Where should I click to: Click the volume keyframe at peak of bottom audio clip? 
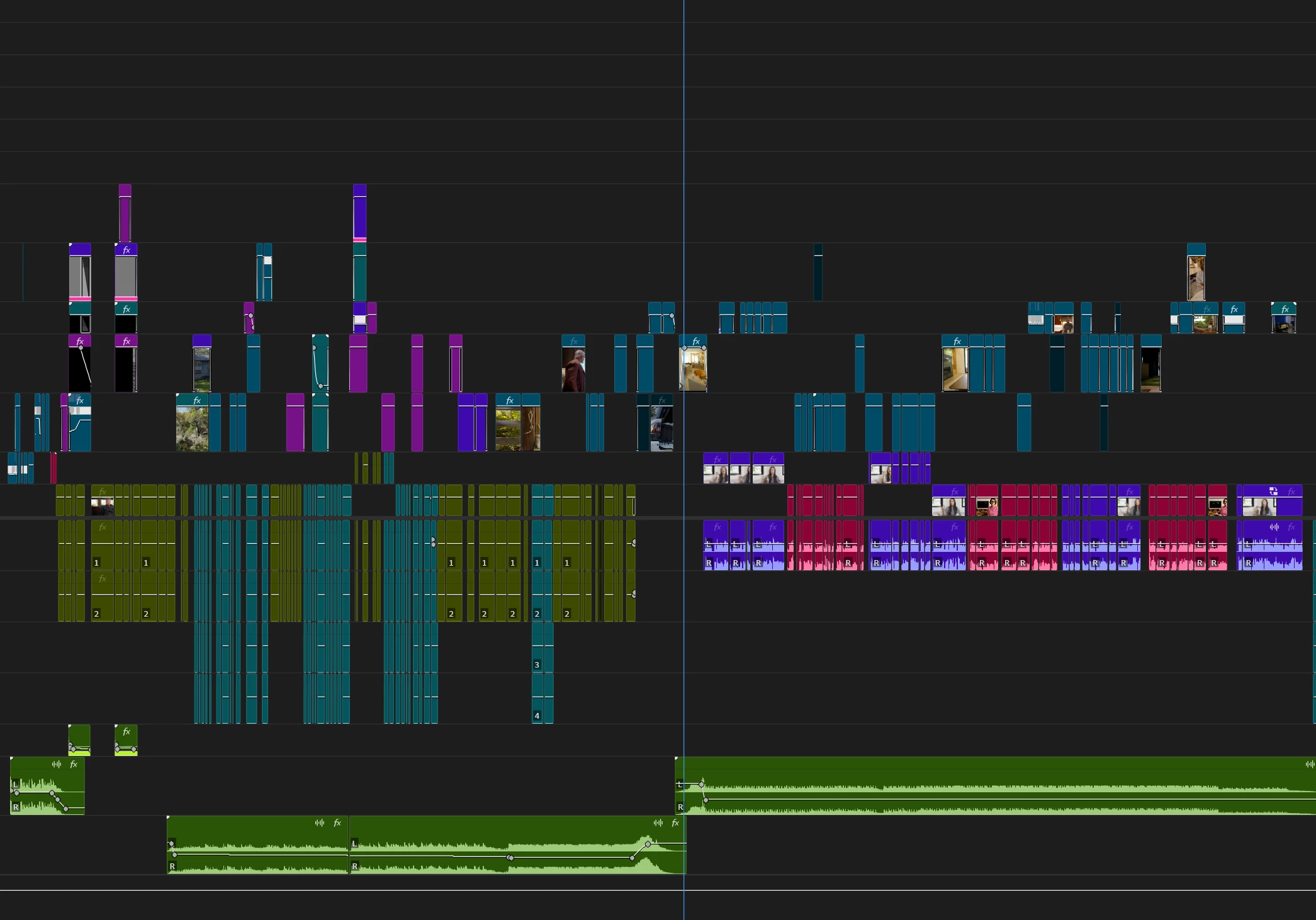[648, 844]
